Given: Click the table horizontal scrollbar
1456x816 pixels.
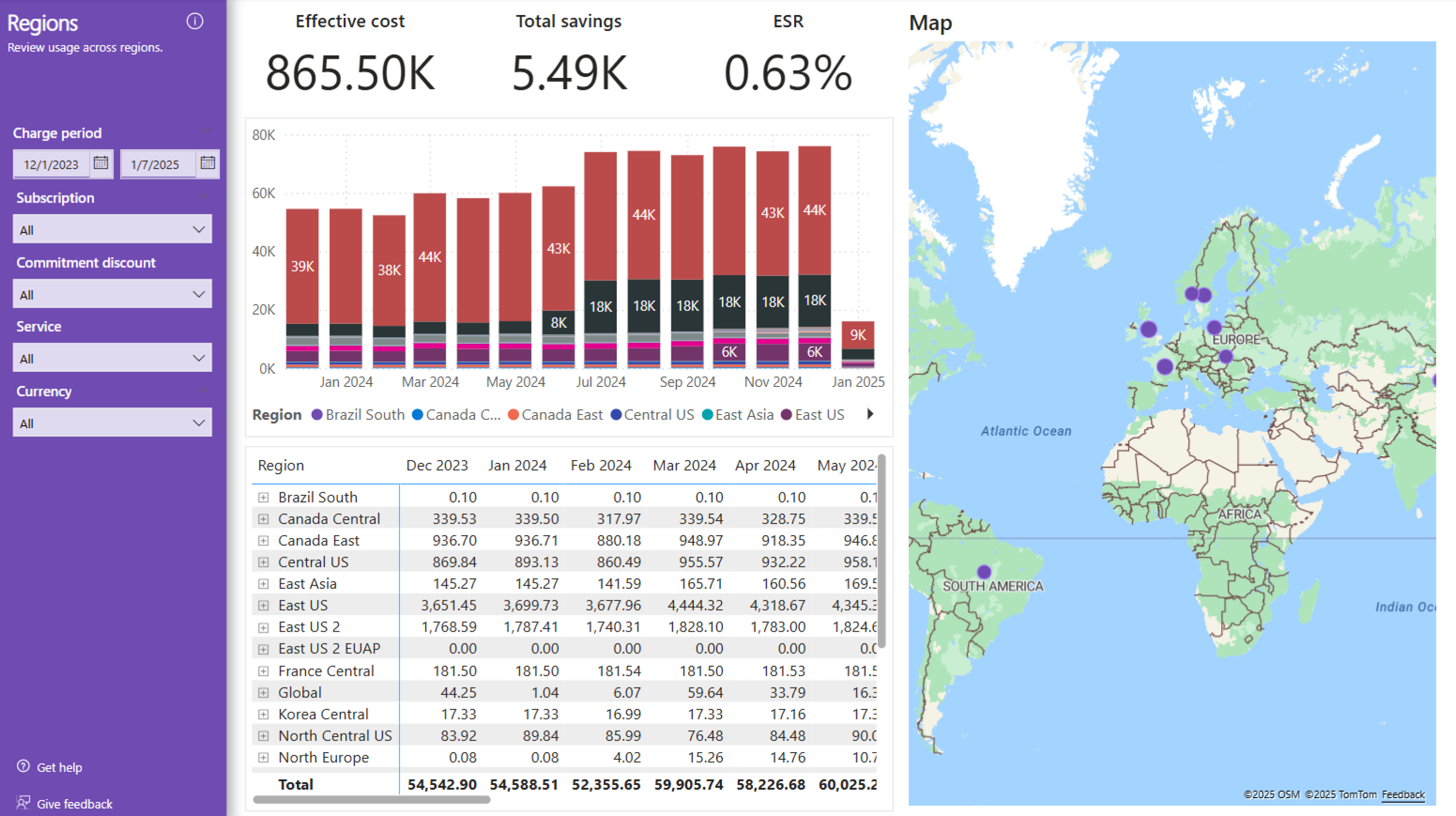Looking at the screenshot, I should tap(371, 799).
